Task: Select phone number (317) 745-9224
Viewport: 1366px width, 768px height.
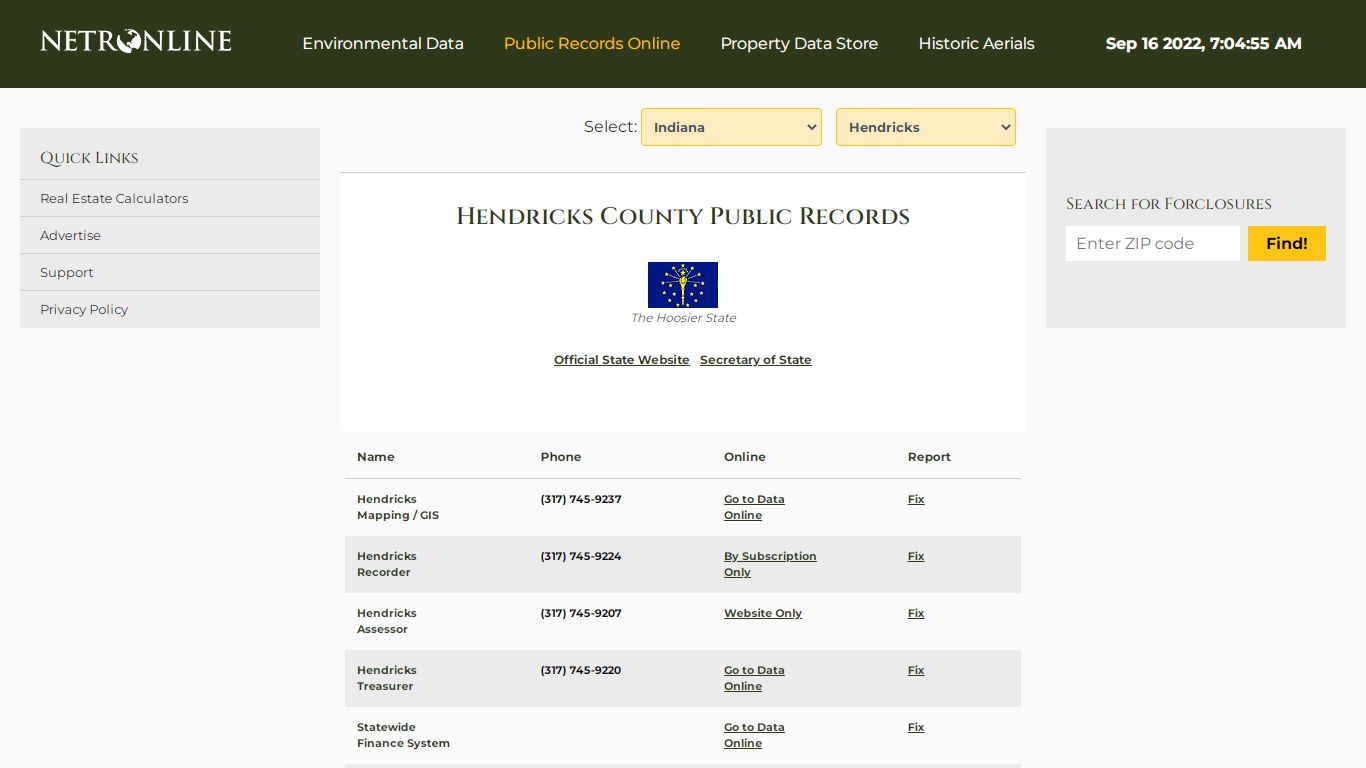Action: pyautogui.click(x=581, y=556)
